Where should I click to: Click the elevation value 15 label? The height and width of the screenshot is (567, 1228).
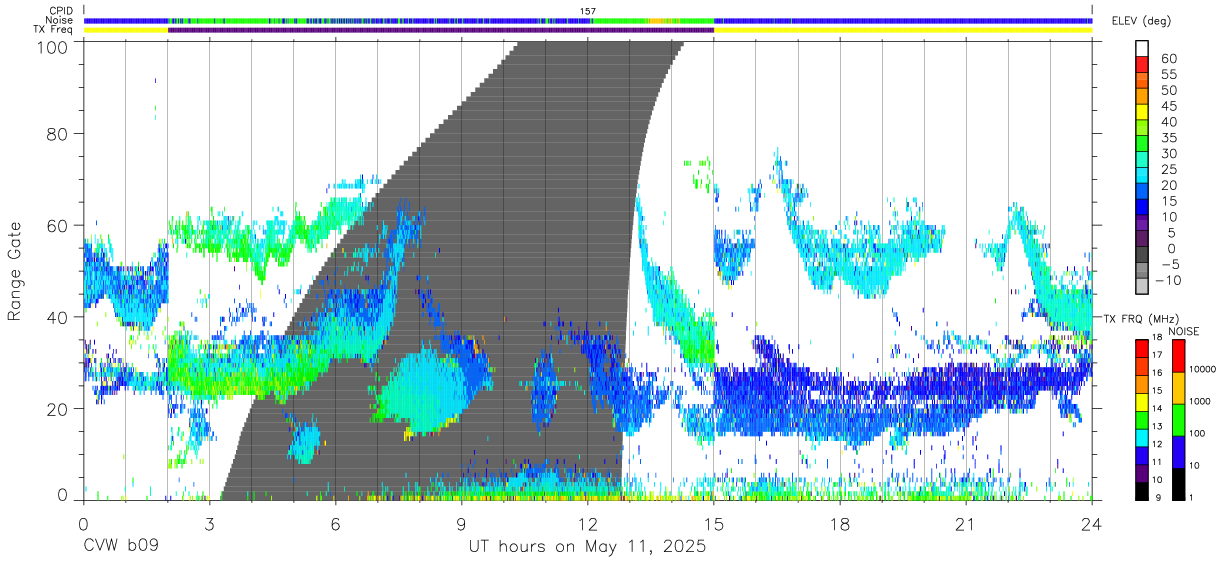[1168, 201]
